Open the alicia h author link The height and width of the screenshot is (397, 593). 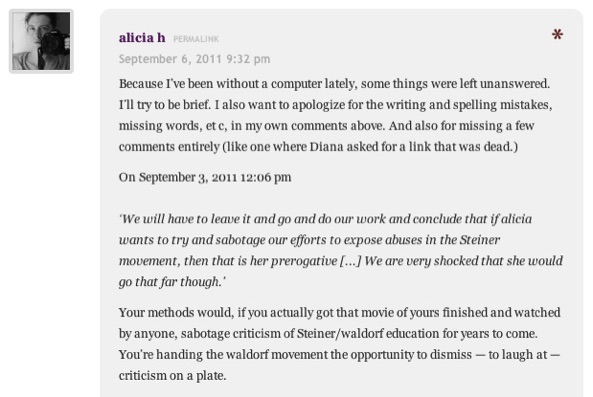coord(142,37)
